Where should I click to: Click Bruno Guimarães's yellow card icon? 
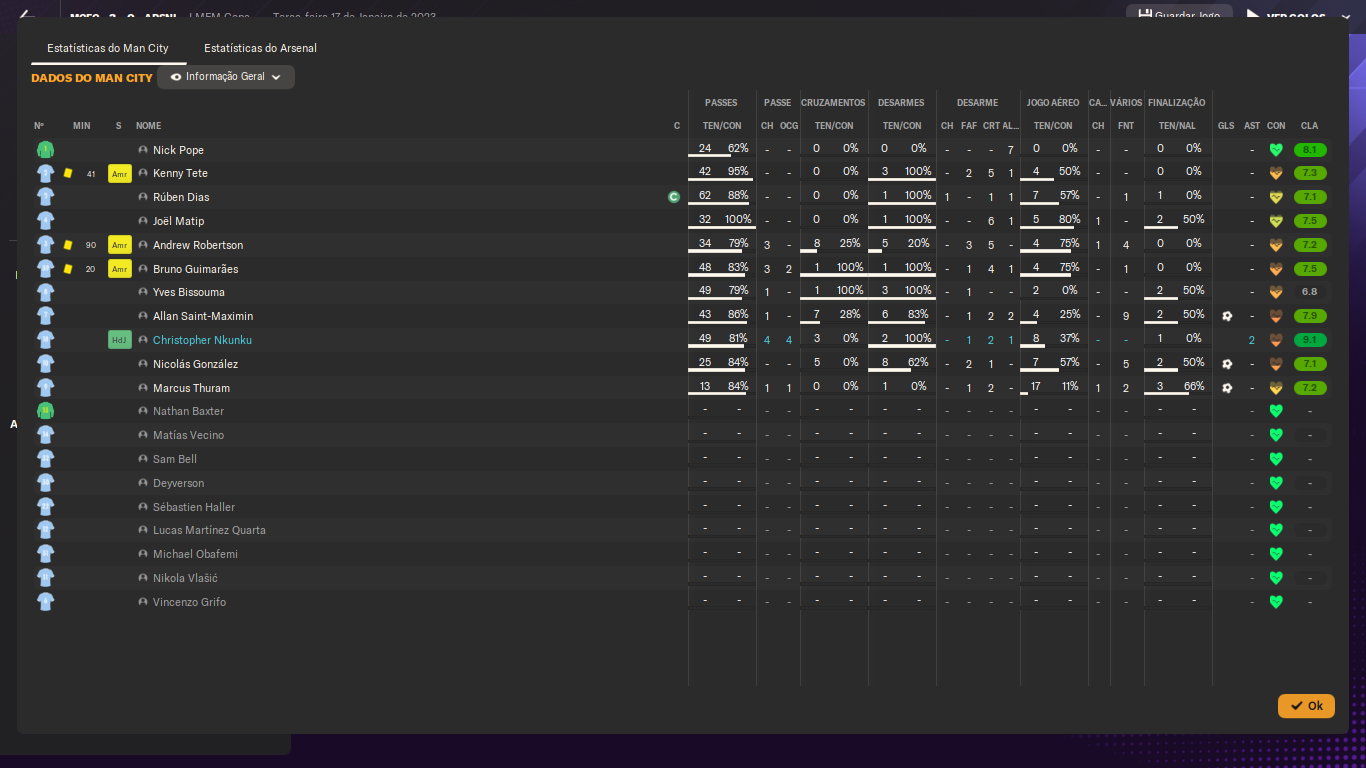pyautogui.click(x=68, y=269)
